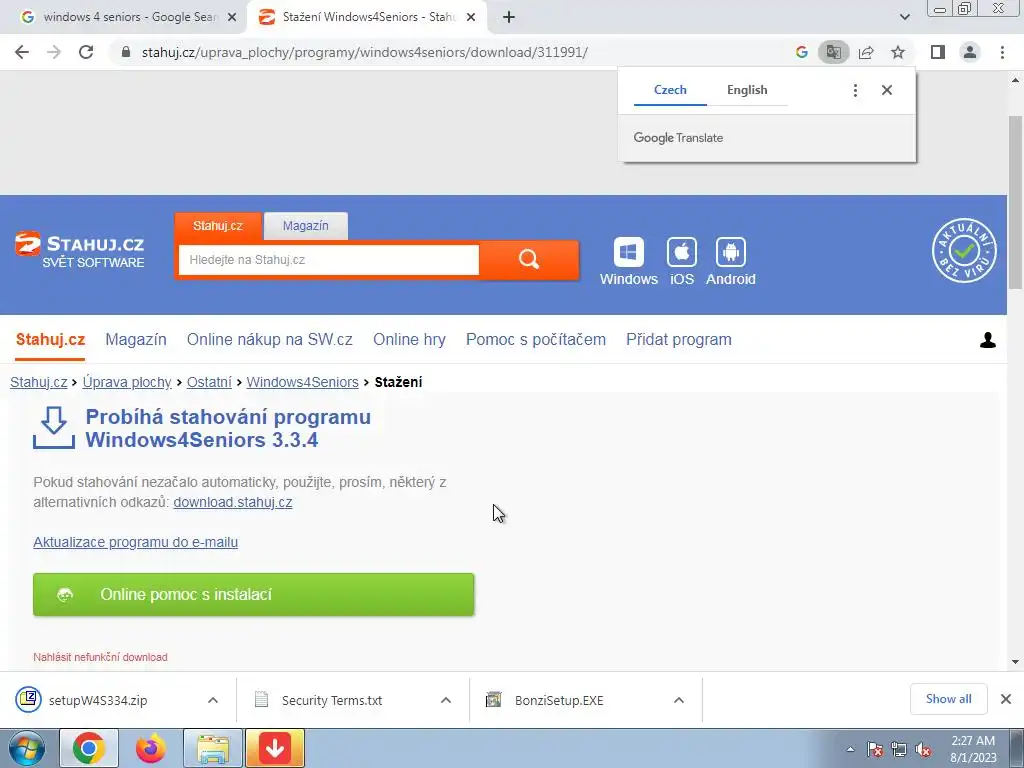1024x768 pixels.
Task: Open Přidat program menu item
Action: click(679, 340)
